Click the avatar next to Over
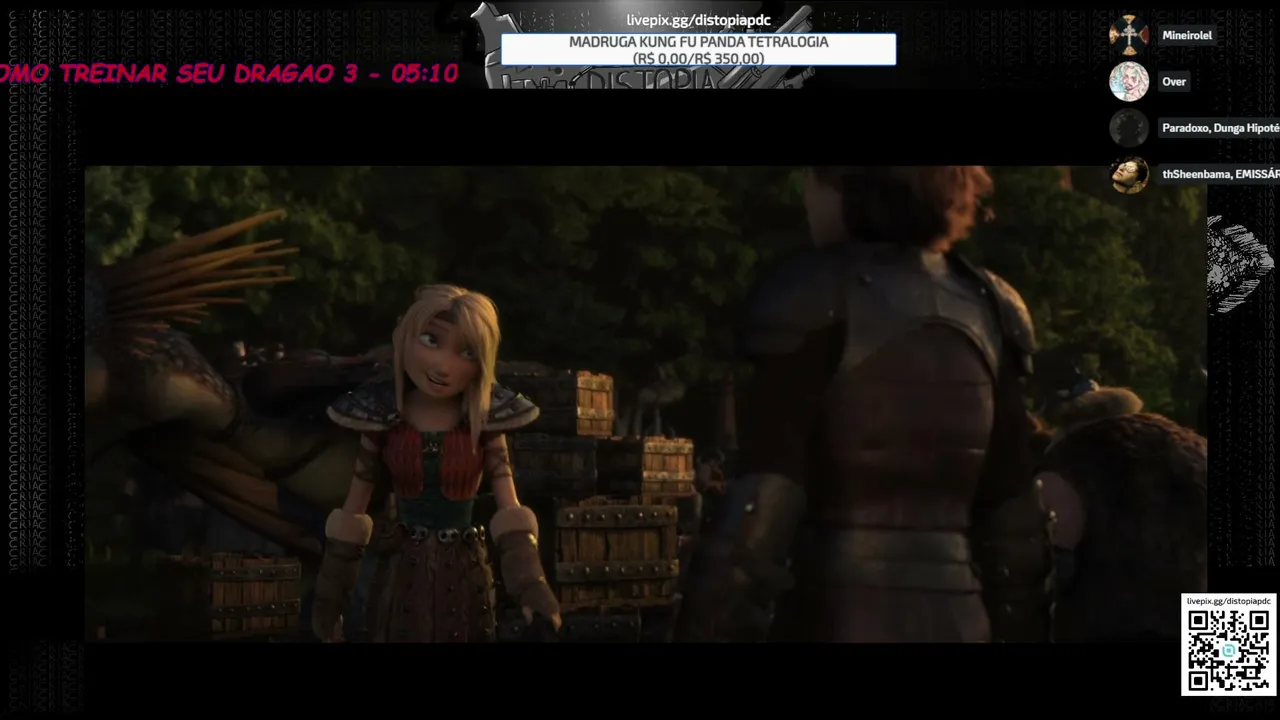The height and width of the screenshot is (720, 1280). (x=1129, y=81)
